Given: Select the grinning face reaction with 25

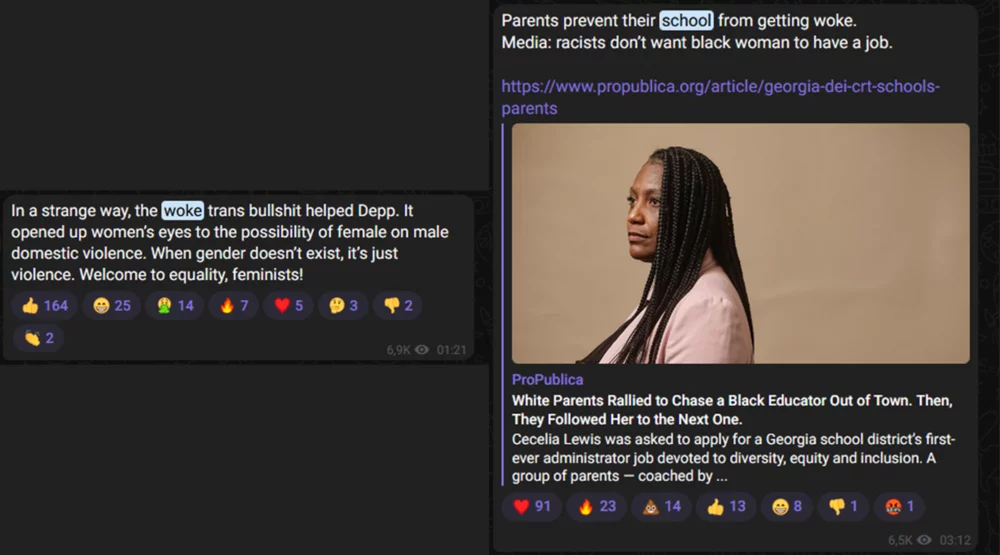Looking at the screenshot, I should 112,306.
